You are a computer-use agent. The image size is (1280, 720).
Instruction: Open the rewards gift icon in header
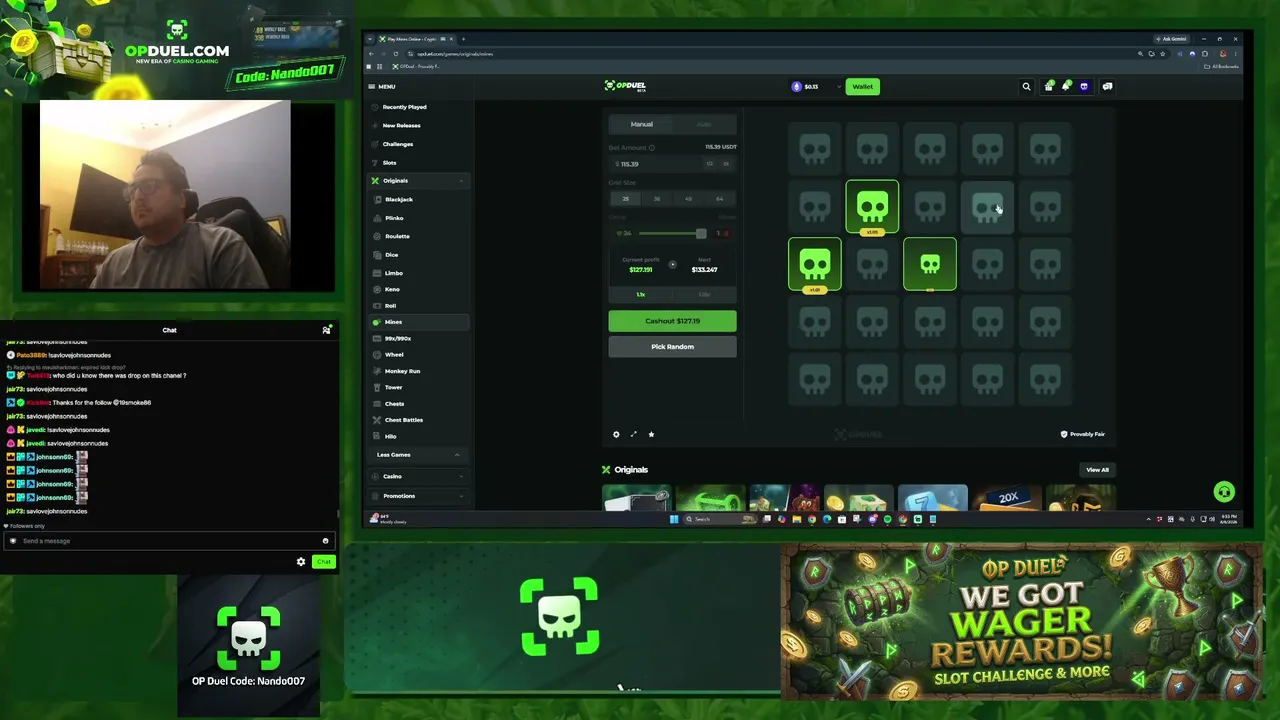[1049, 87]
